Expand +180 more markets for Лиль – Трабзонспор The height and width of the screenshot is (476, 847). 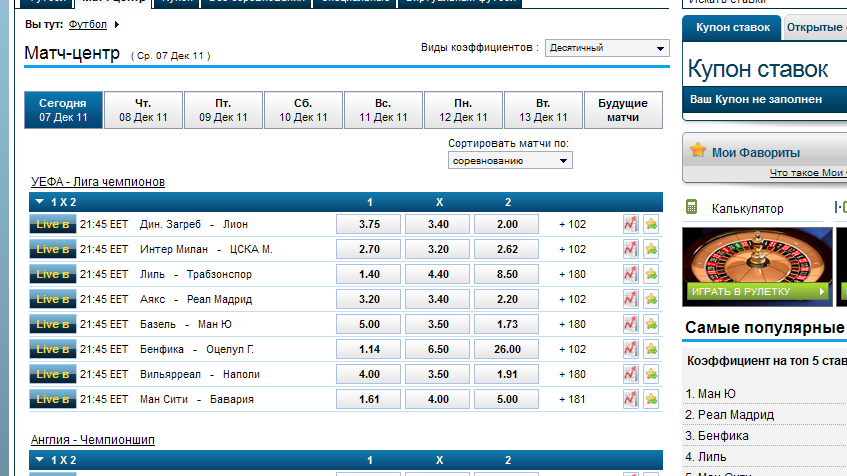(x=573, y=274)
